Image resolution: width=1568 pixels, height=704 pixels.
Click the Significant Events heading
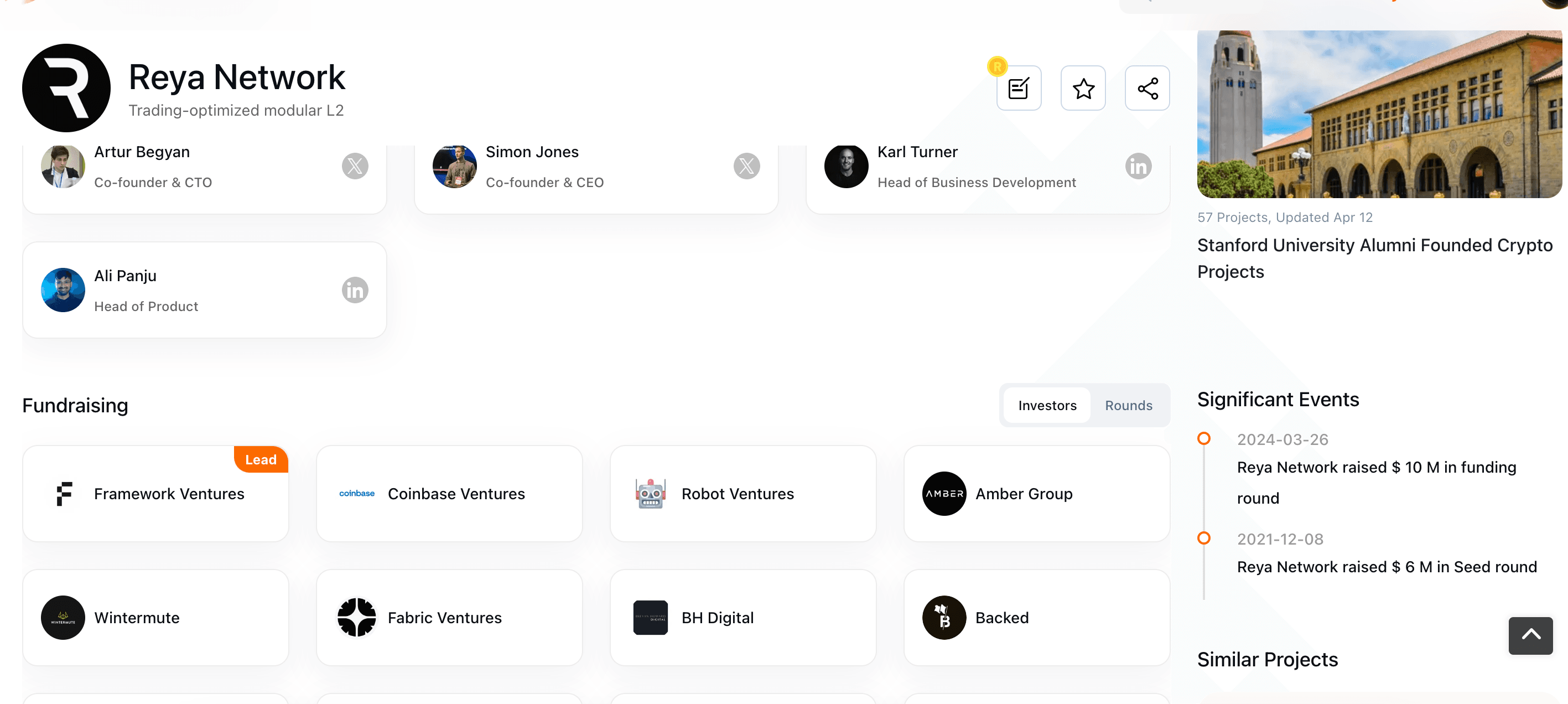click(1278, 399)
